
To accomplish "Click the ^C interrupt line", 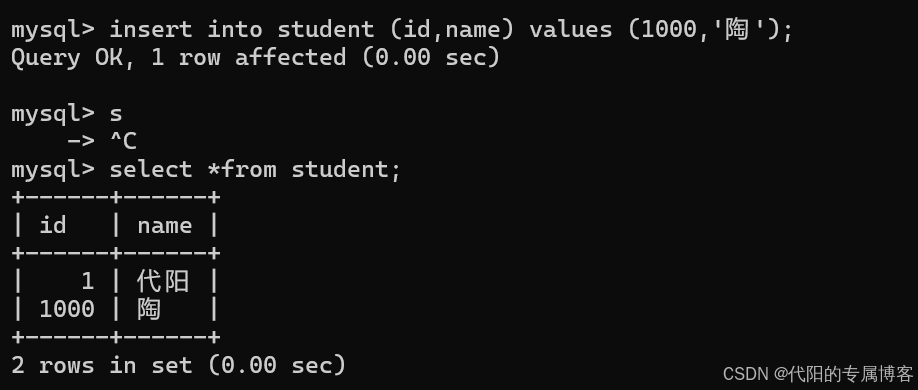I will (x=102, y=141).
